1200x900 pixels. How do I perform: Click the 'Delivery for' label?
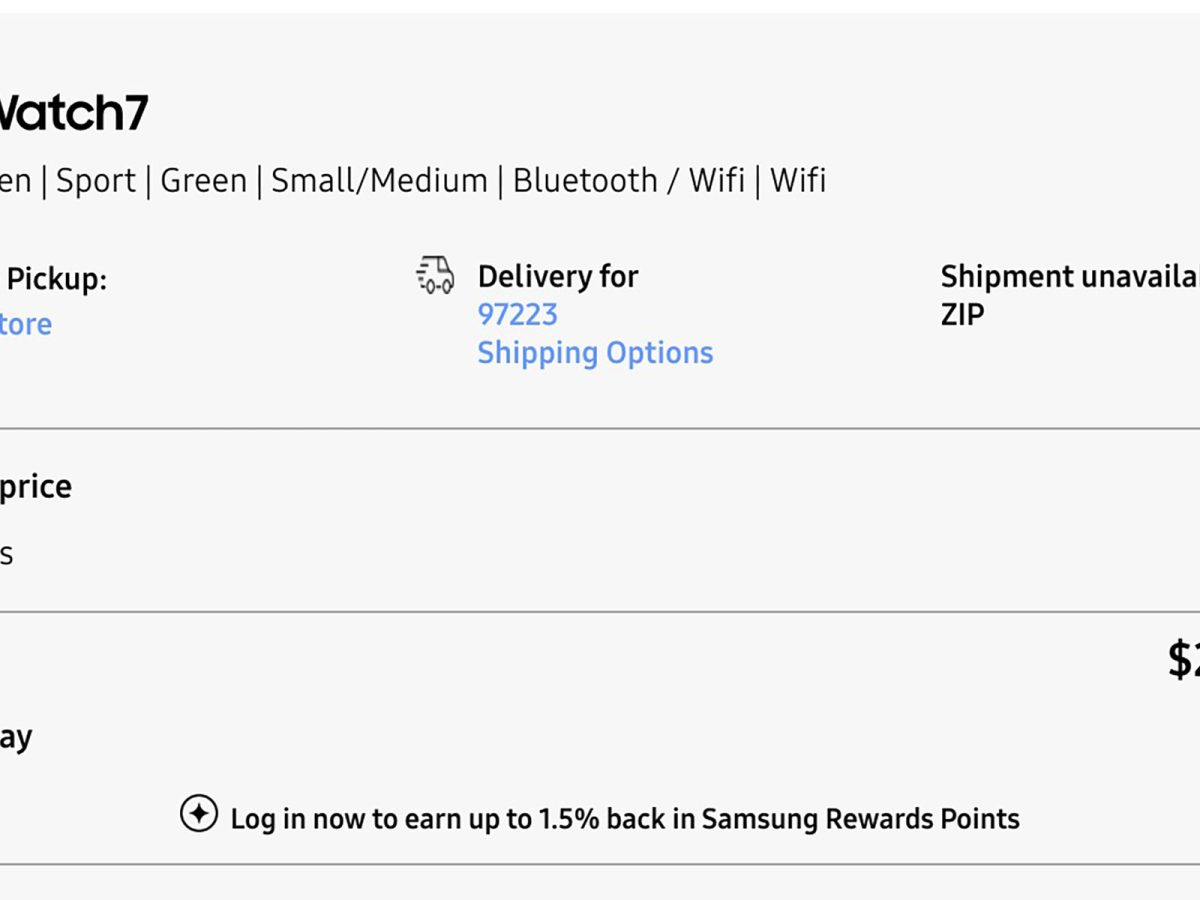click(x=557, y=276)
